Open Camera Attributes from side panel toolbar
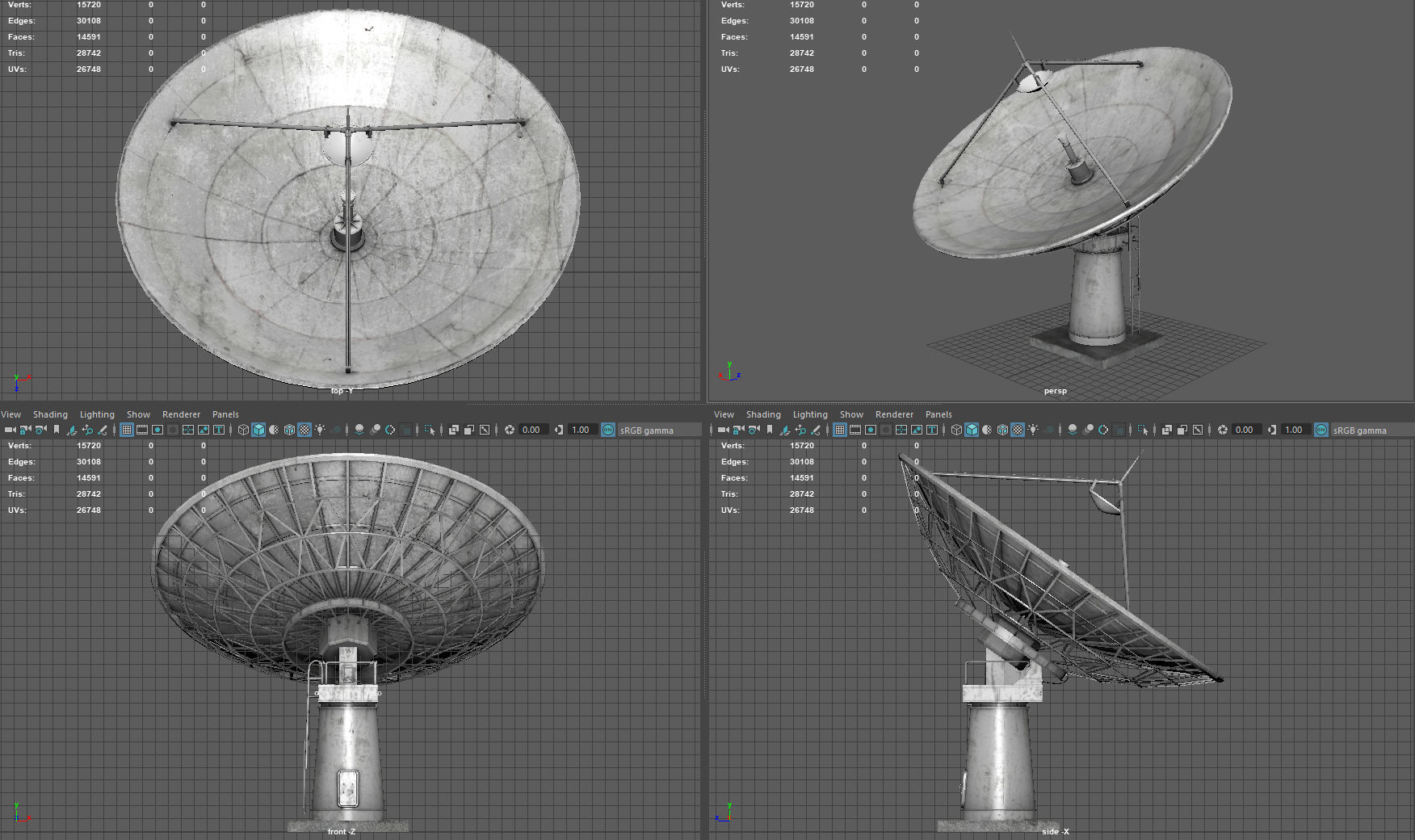The height and width of the screenshot is (840, 1415). tap(754, 430)
